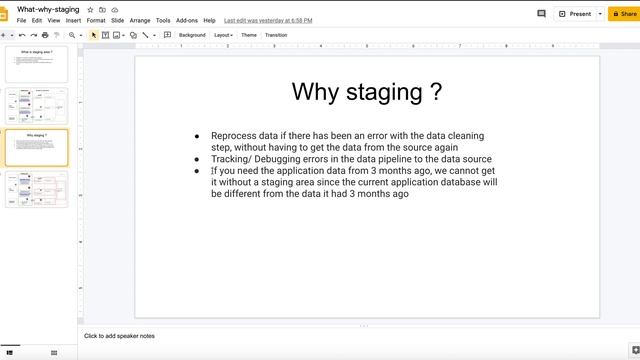
Task: Click the Background button
Action: pos(192,35)
